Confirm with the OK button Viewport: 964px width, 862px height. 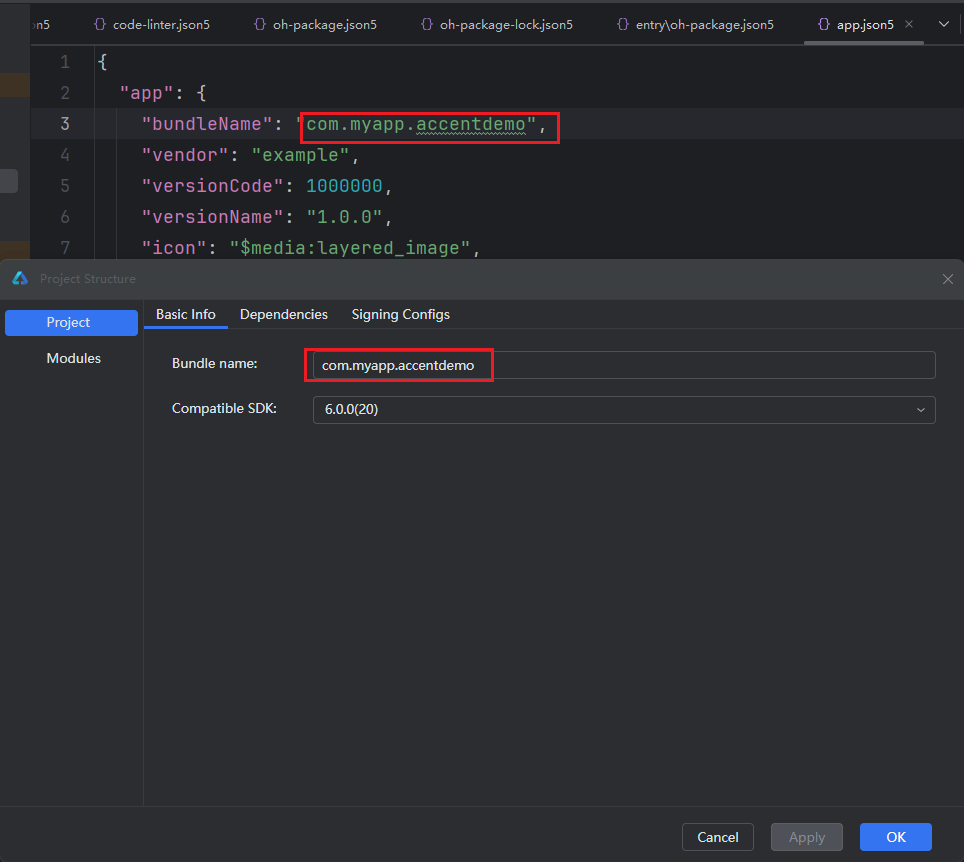[x=895, y=837]
